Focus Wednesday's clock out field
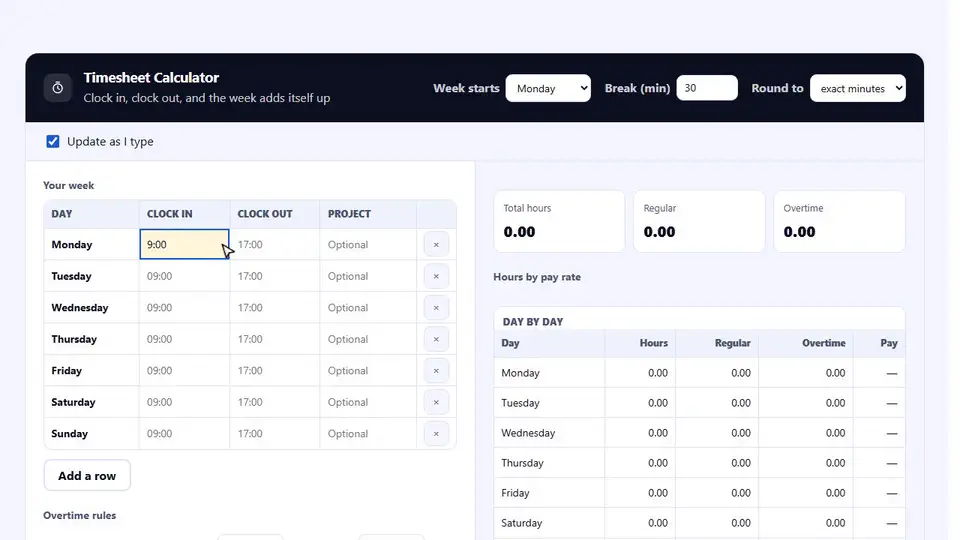Screen dimensions: 960x540 (x=274, y=307)
